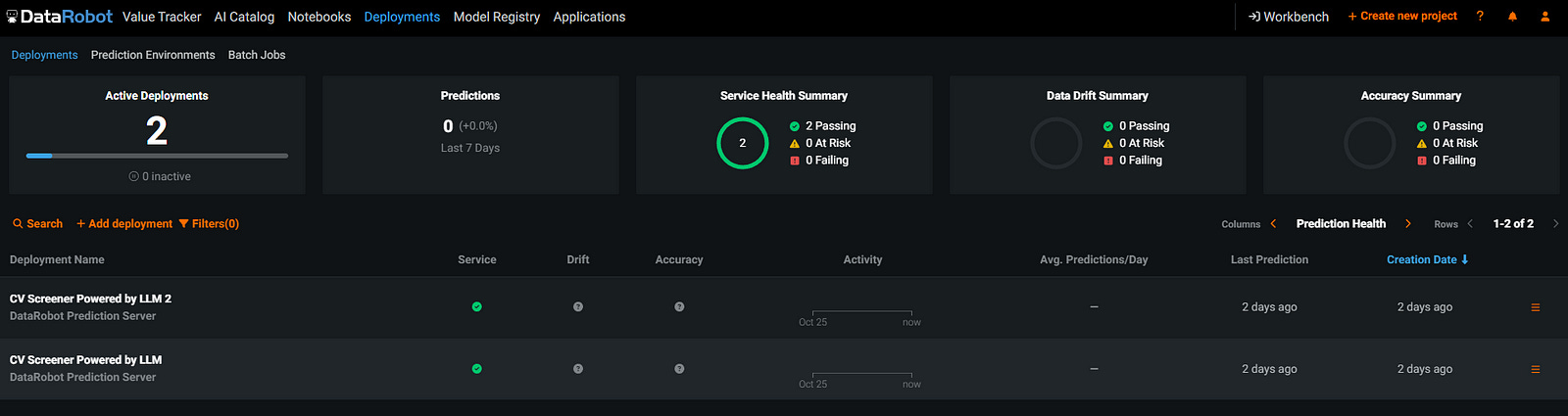Click the Data Drift donut chart

click(x=1056, y=143)
